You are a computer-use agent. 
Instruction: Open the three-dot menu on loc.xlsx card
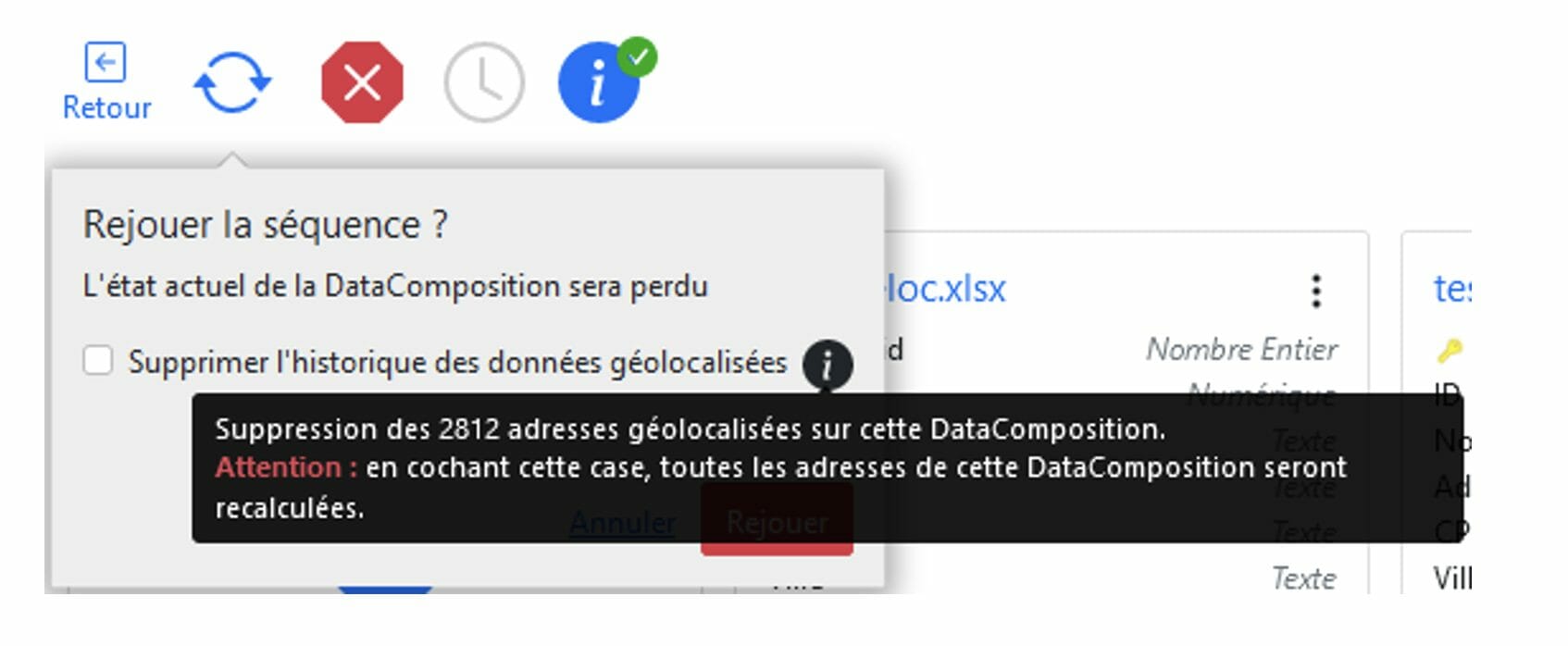1316,291
